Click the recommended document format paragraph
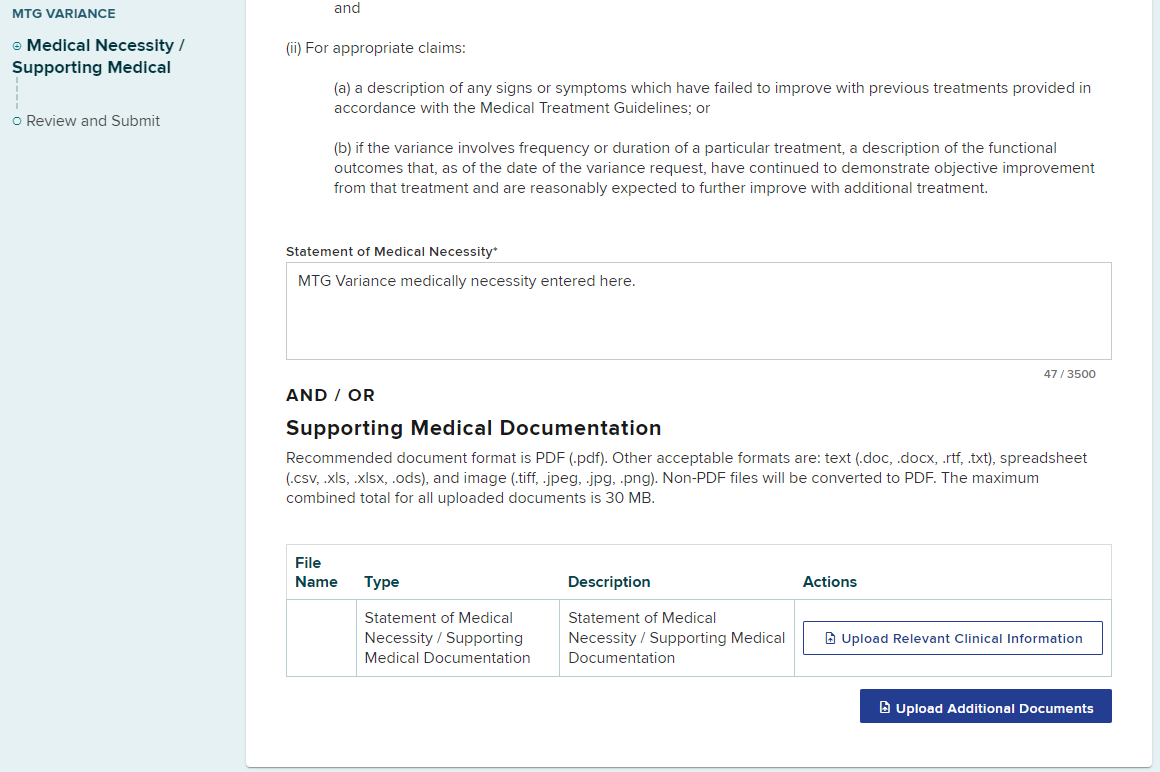The width and height of the screenshot is (1160, 772). point(686,478)
